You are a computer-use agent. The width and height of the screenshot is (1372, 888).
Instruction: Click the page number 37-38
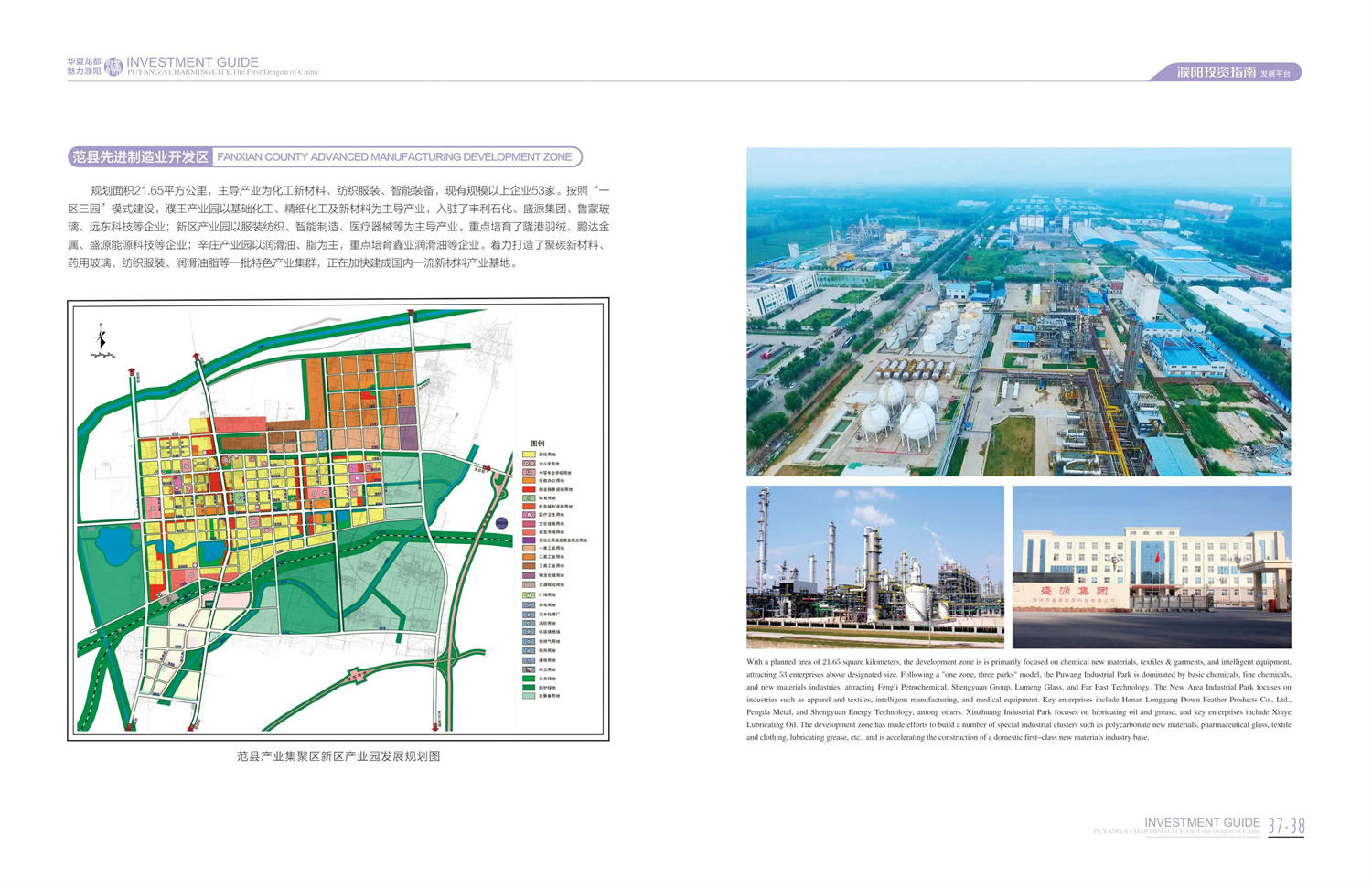click(x=1286, y=827)
